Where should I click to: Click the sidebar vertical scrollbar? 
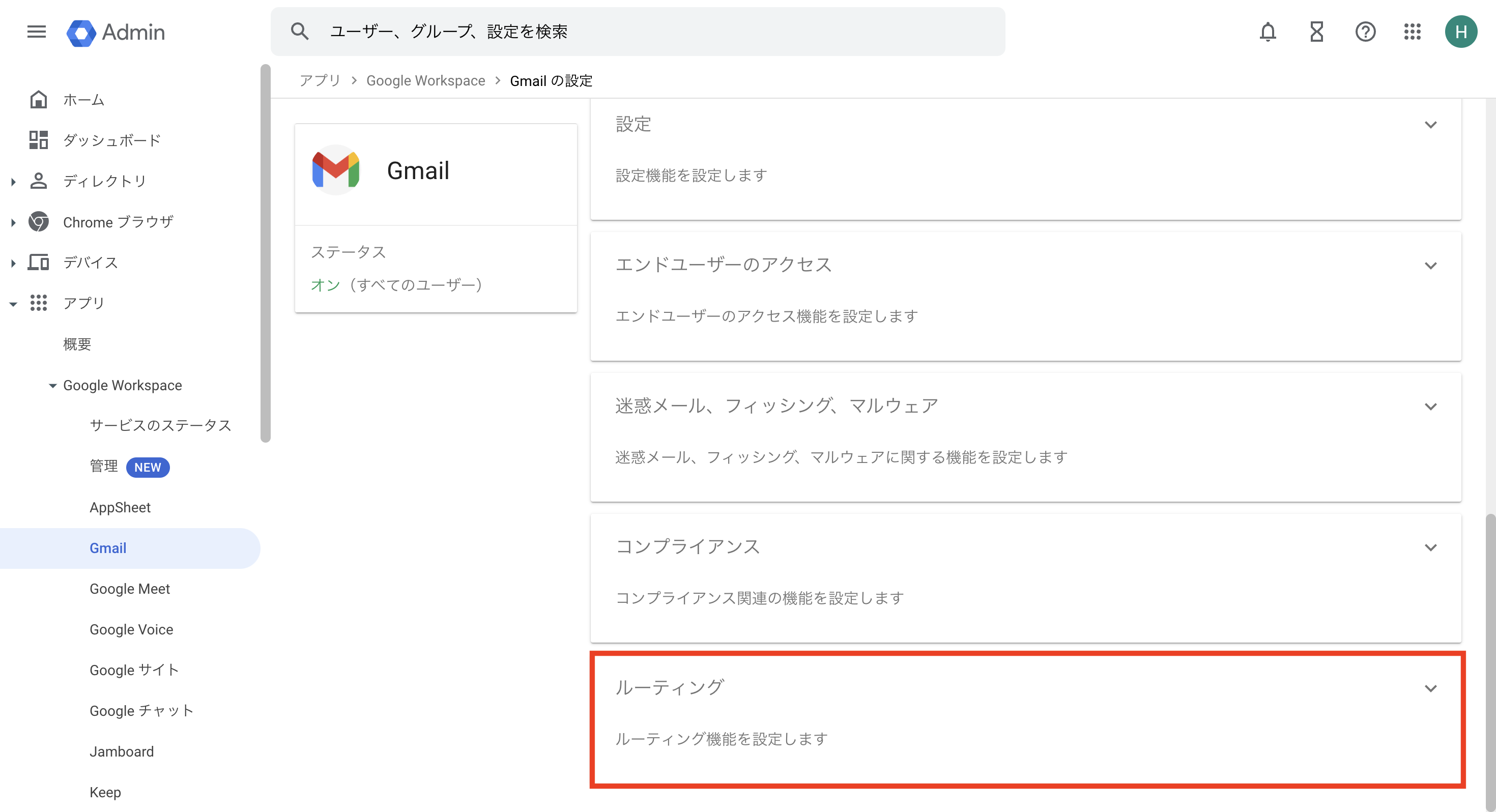(266, 253)
